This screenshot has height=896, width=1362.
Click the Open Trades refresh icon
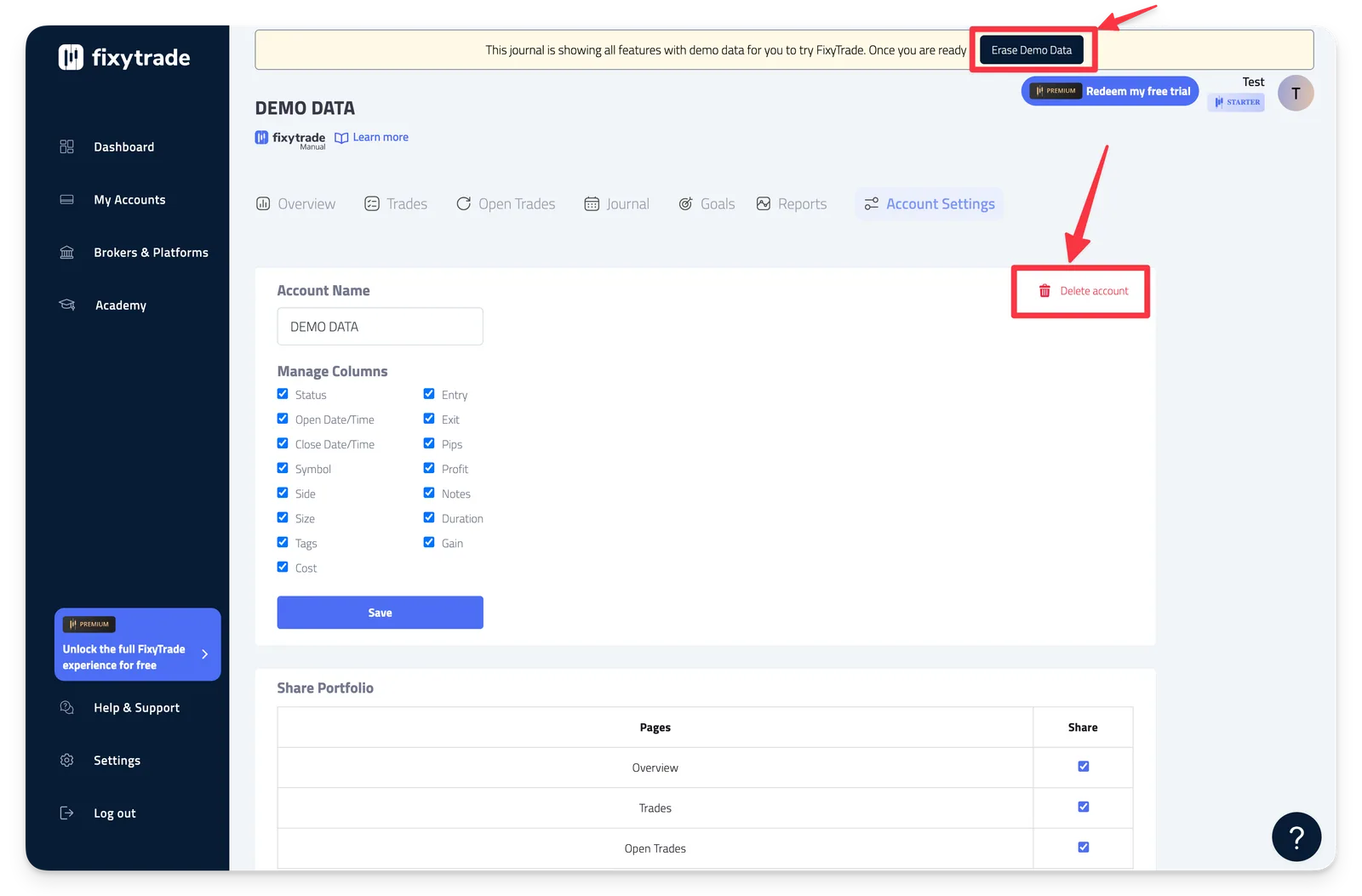pos(464,203)
